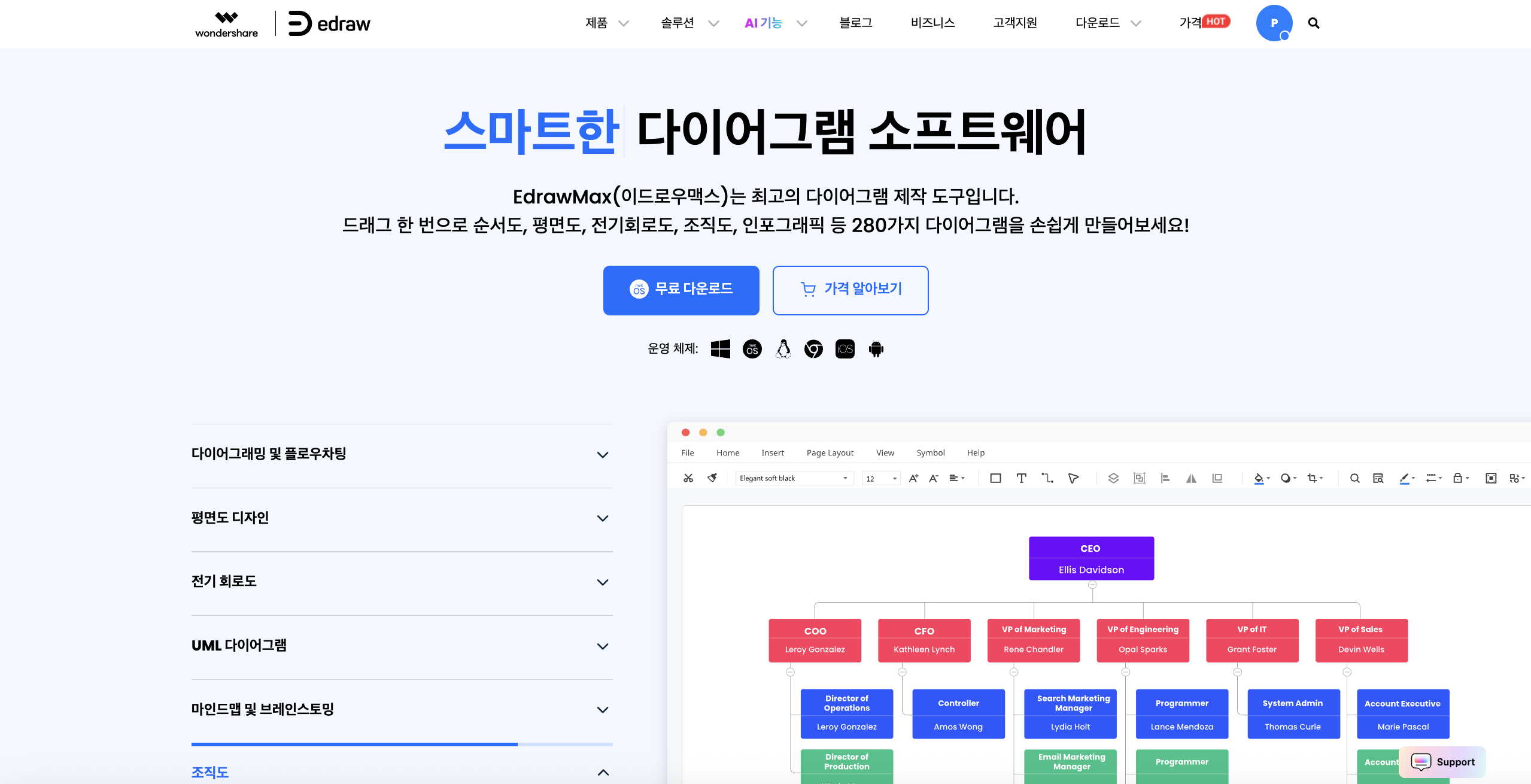Expand the 전기 회로도 section

pyautogui.click(x=402, y=582)
